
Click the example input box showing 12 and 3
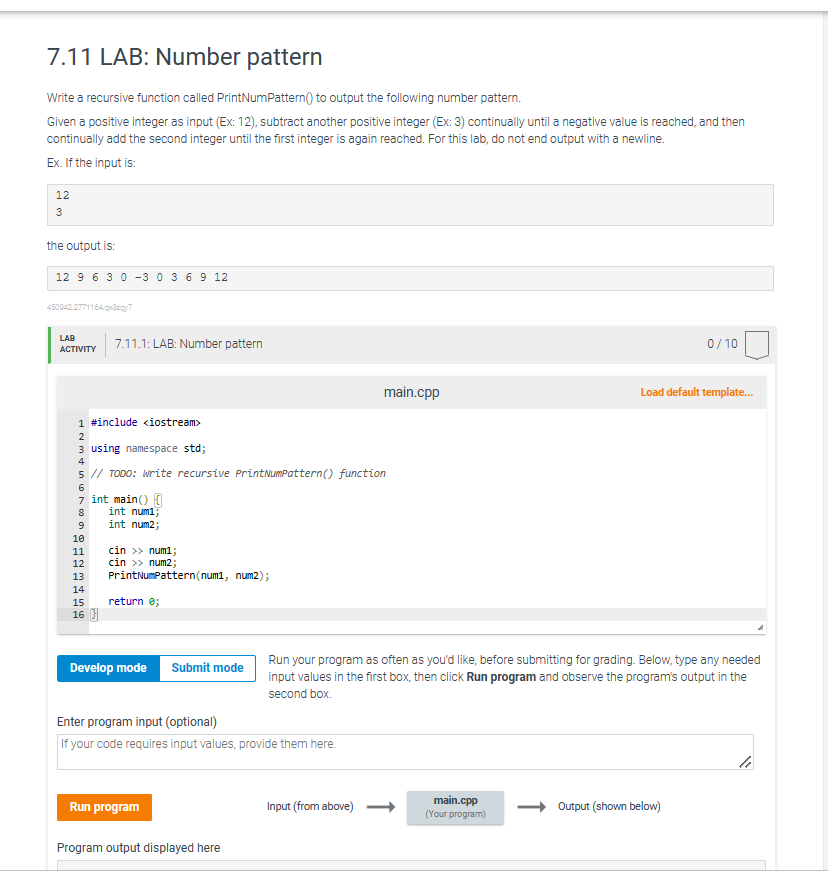(x=410, y=204)
